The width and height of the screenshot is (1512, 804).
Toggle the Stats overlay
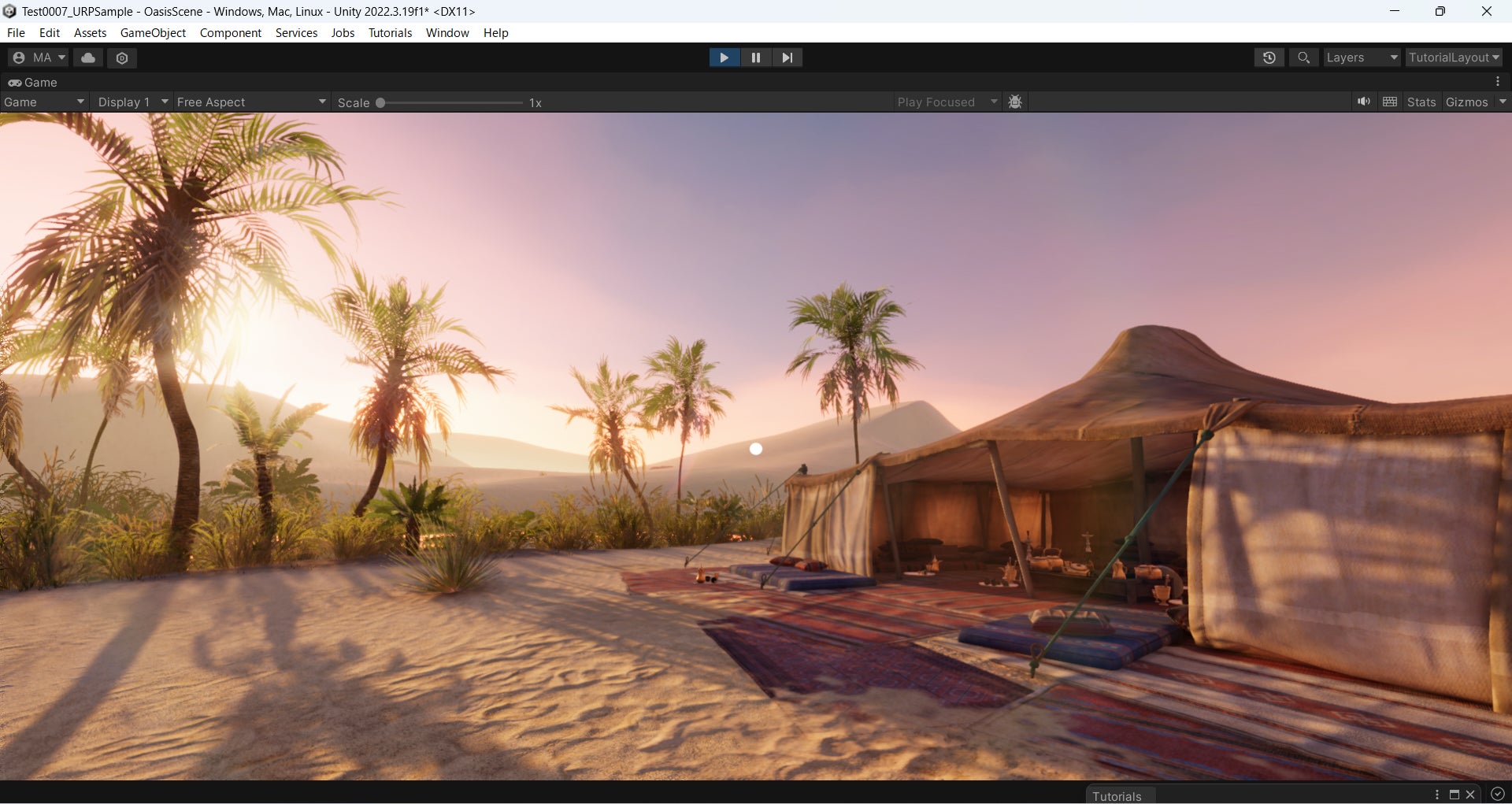coord(1421,102)
